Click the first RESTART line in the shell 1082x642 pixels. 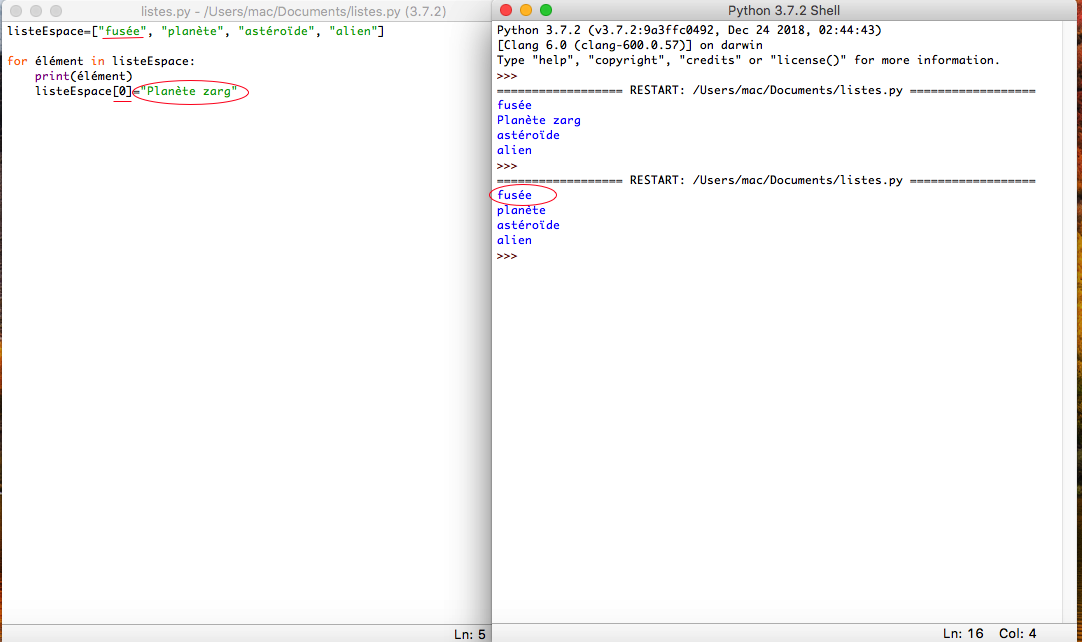coord(766,90)
